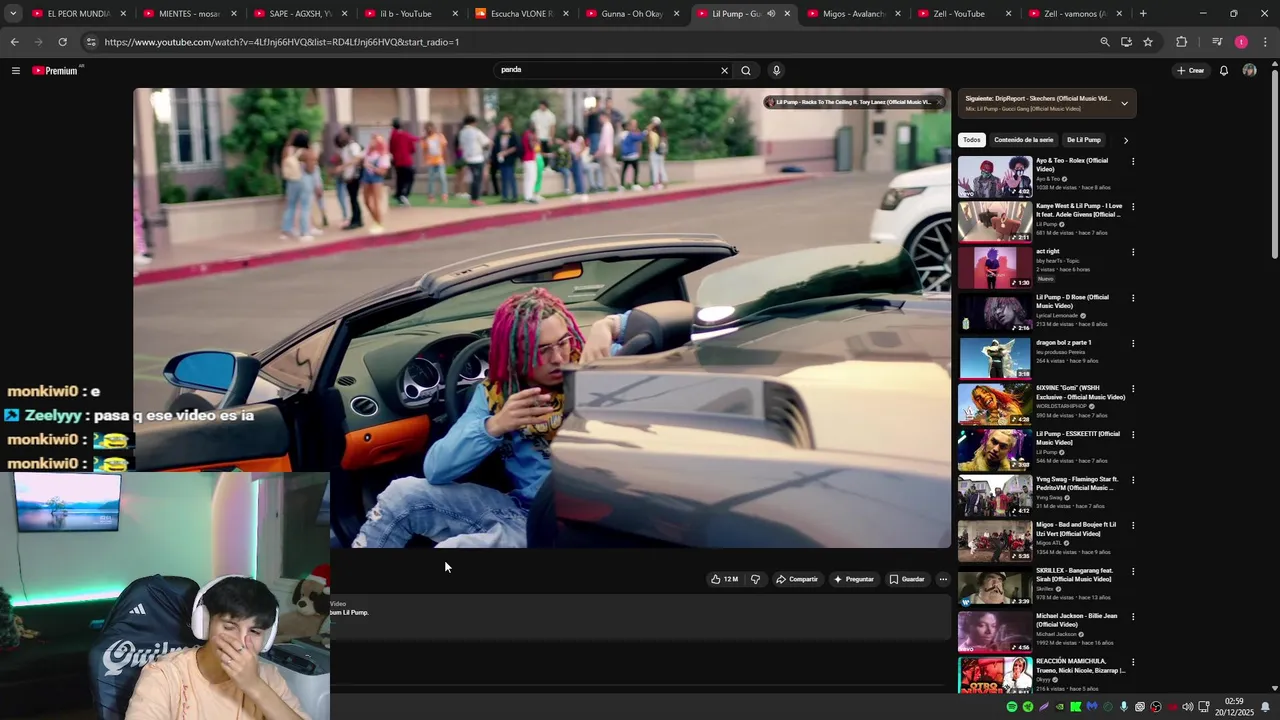Go back with the browser back arrow
The width and height of the screenshot is (1280, 720).
(14, 42)
